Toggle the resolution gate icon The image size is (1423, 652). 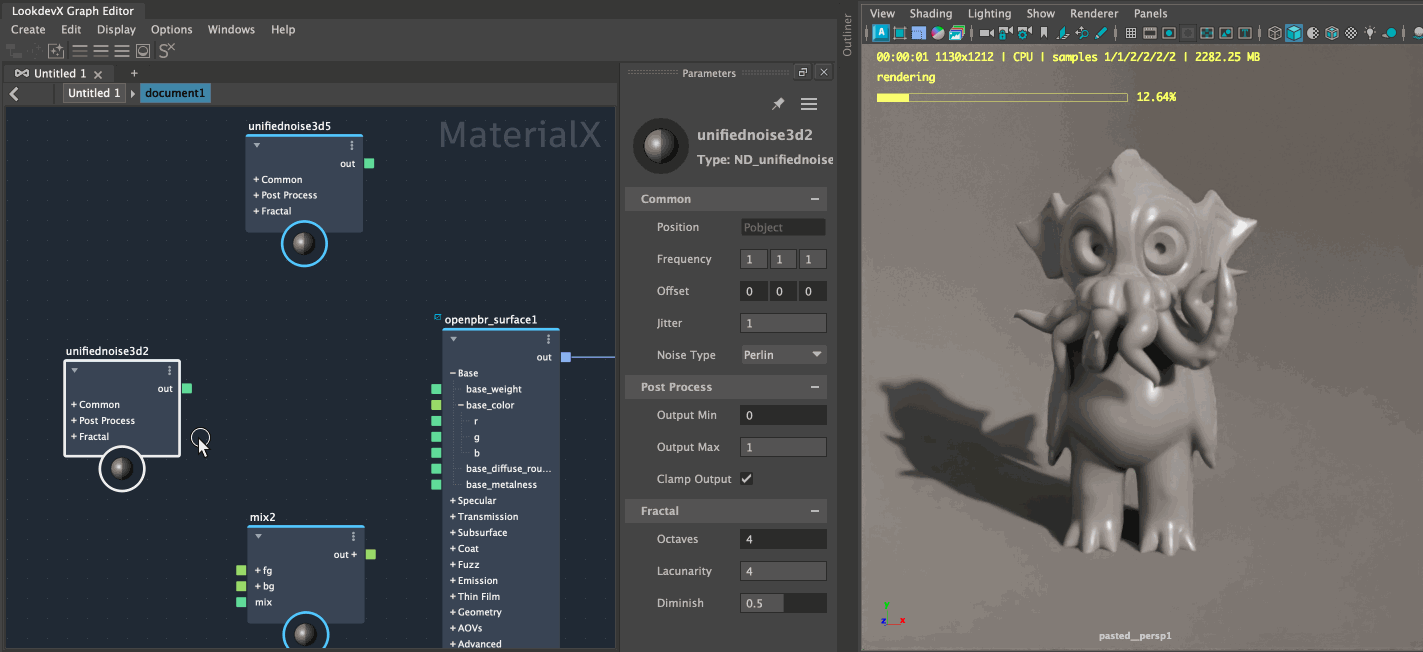tap(1169, 33)
